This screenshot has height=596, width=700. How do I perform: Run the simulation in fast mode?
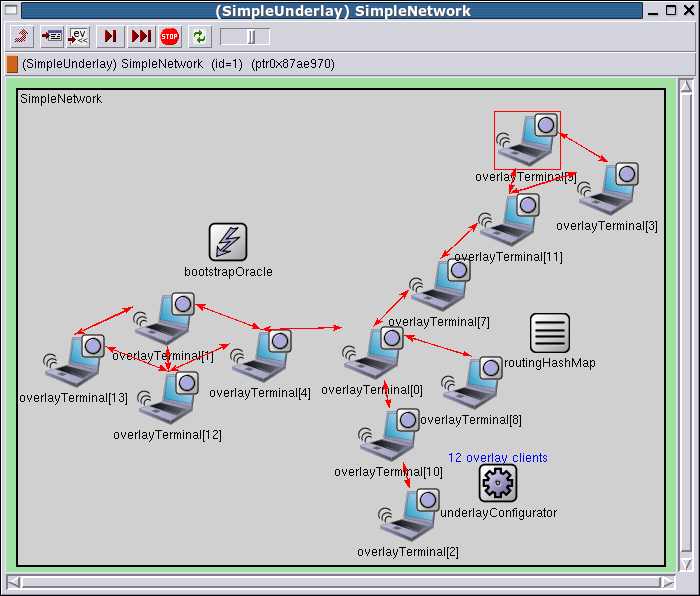(x=142, y=36)
